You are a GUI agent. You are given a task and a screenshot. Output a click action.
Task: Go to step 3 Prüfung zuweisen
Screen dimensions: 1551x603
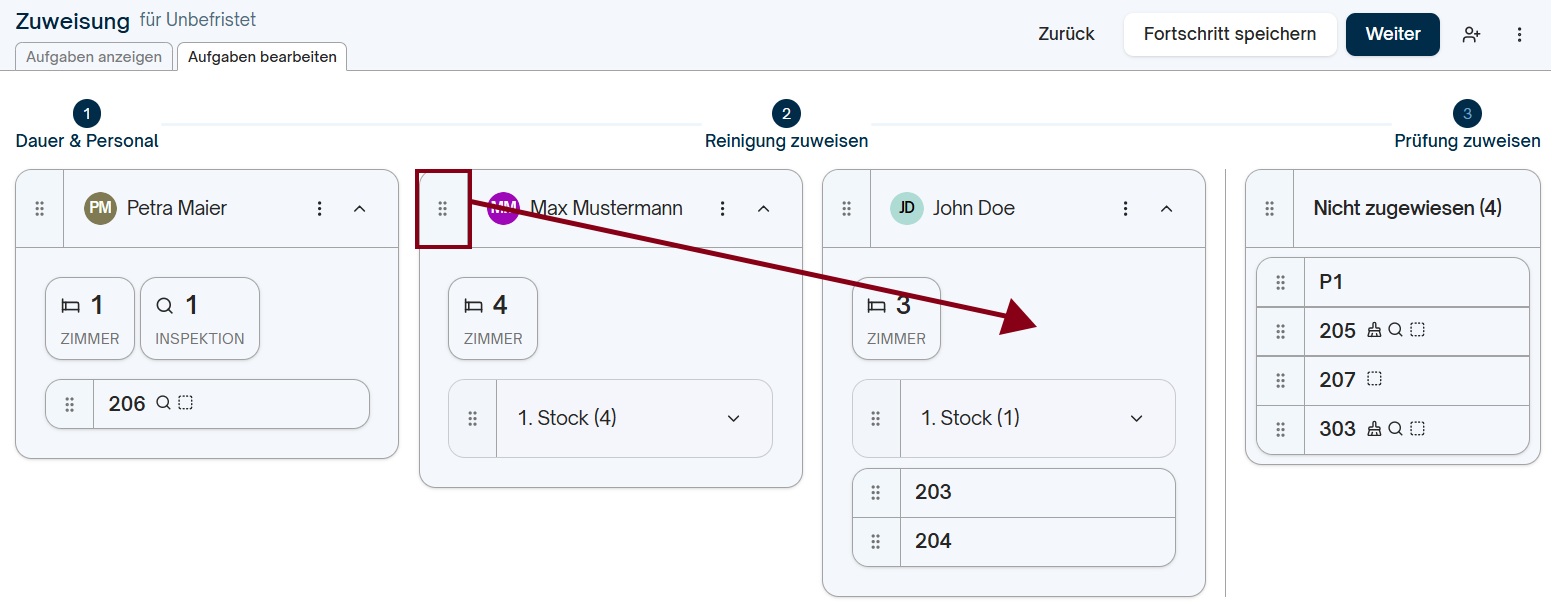(x=1467, y=125)
